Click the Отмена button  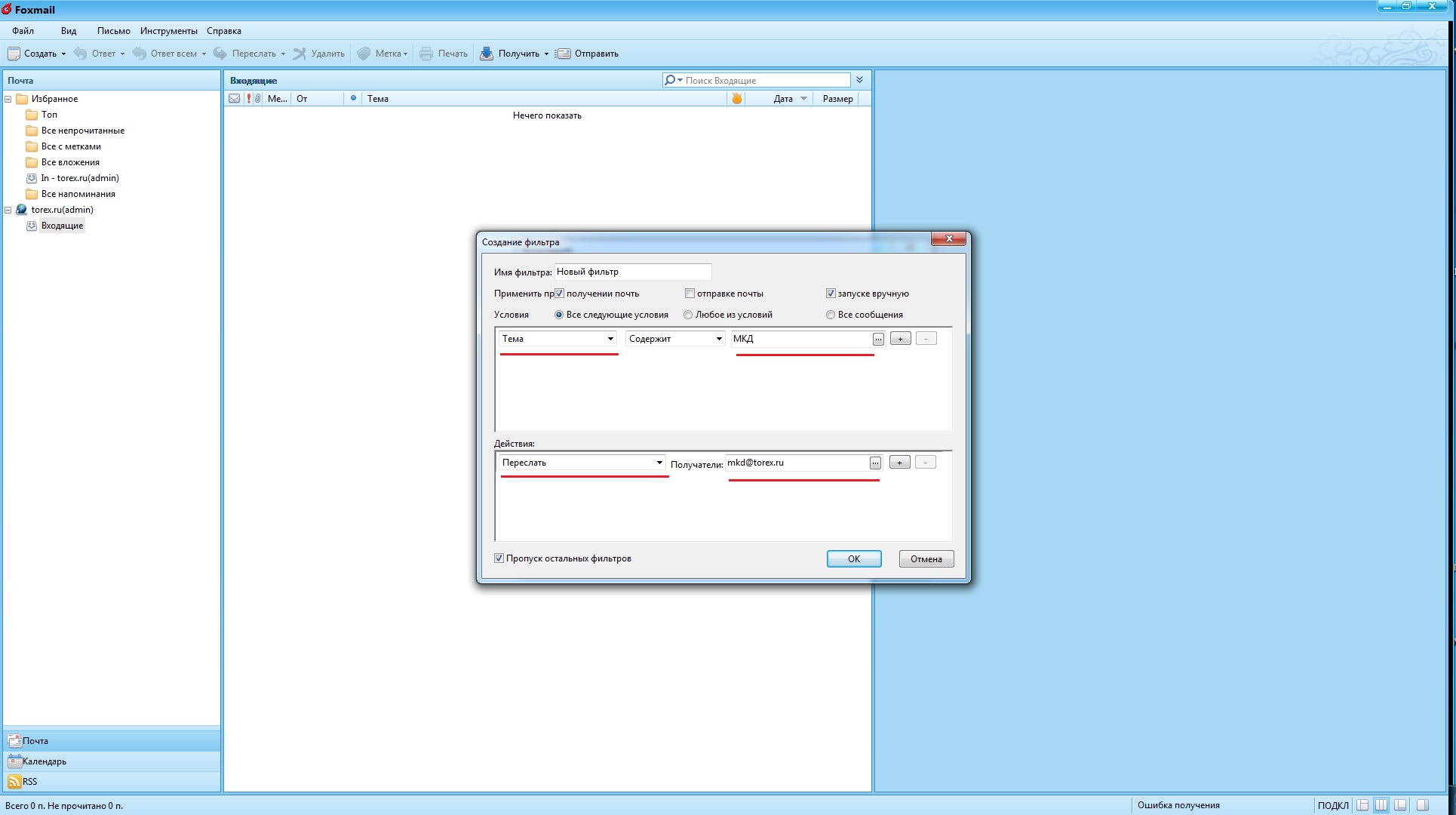point(926,559)
